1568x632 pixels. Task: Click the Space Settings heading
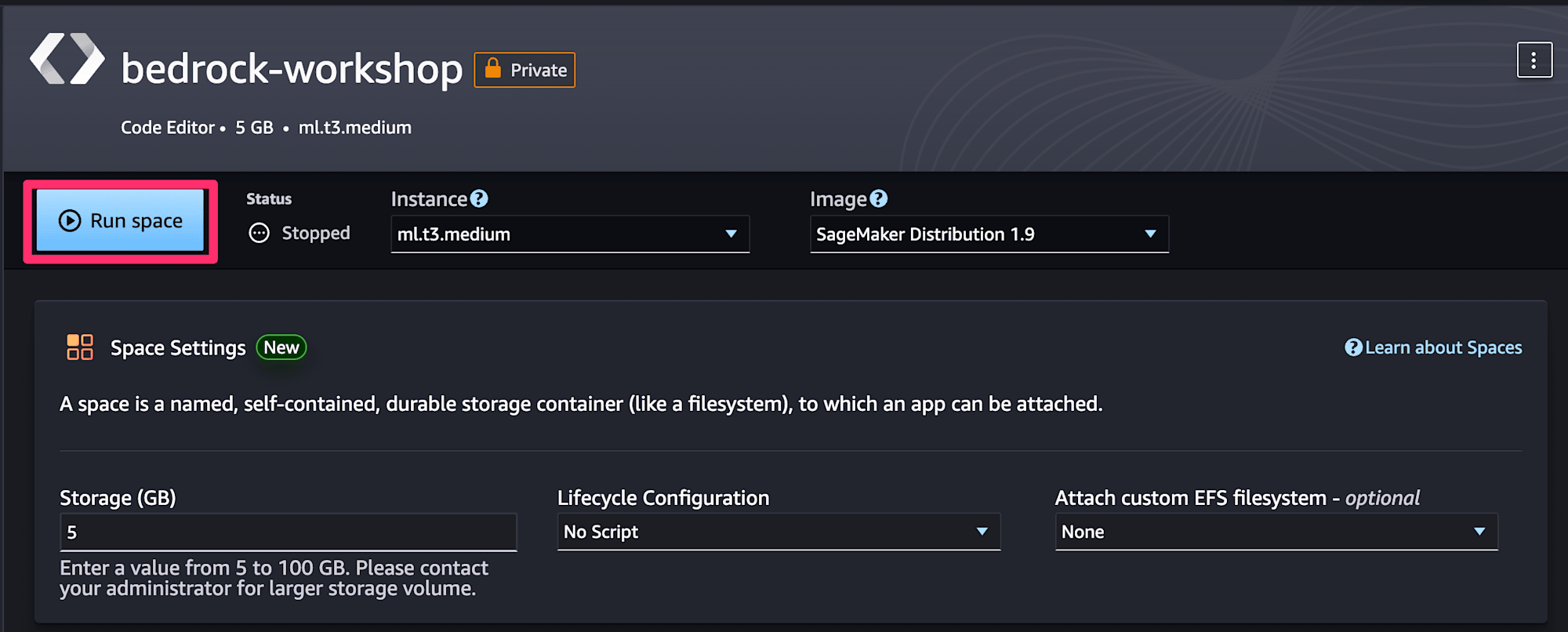[178, 348]
